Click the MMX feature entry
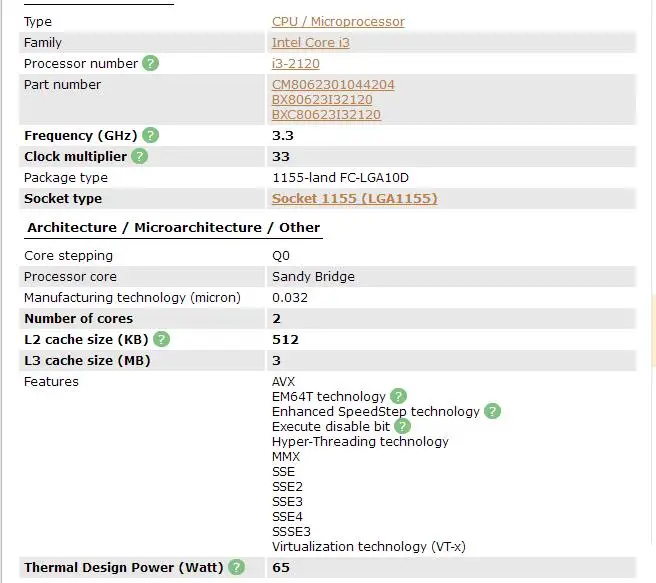The width and height of the screenshot is (656, 583). (286, 456)
